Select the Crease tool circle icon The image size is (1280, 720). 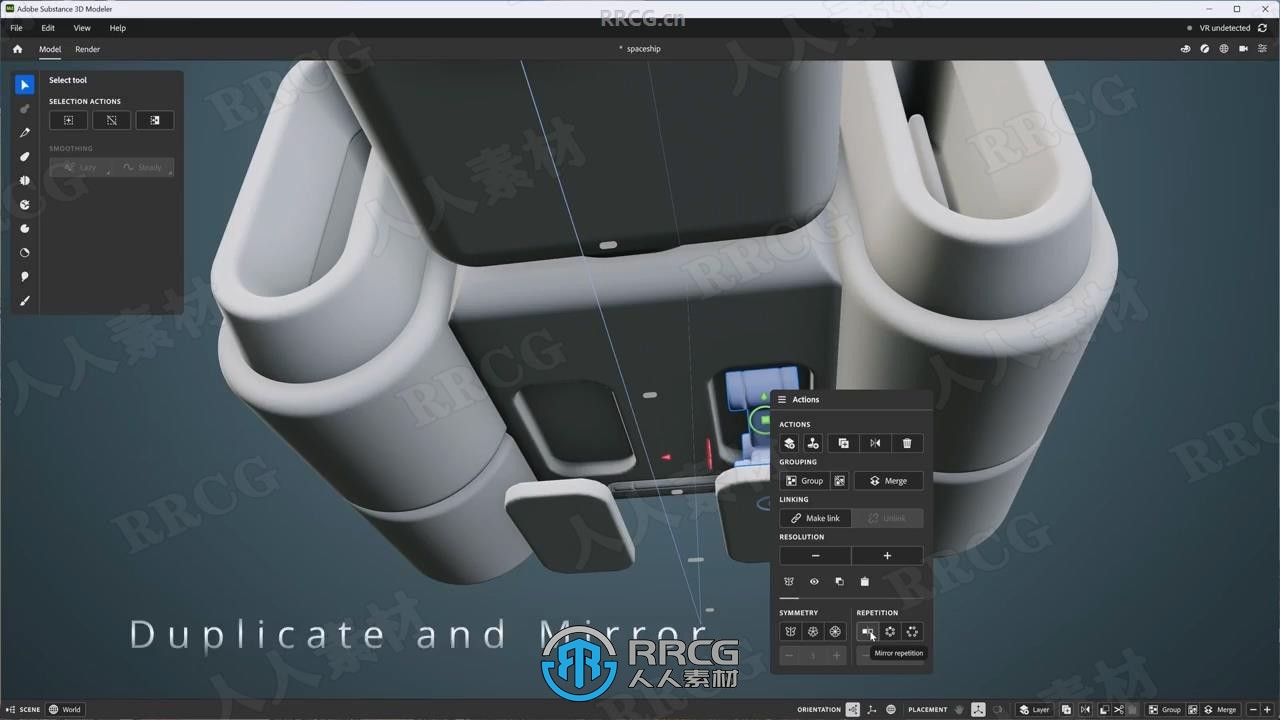click(x=25, y=253)
